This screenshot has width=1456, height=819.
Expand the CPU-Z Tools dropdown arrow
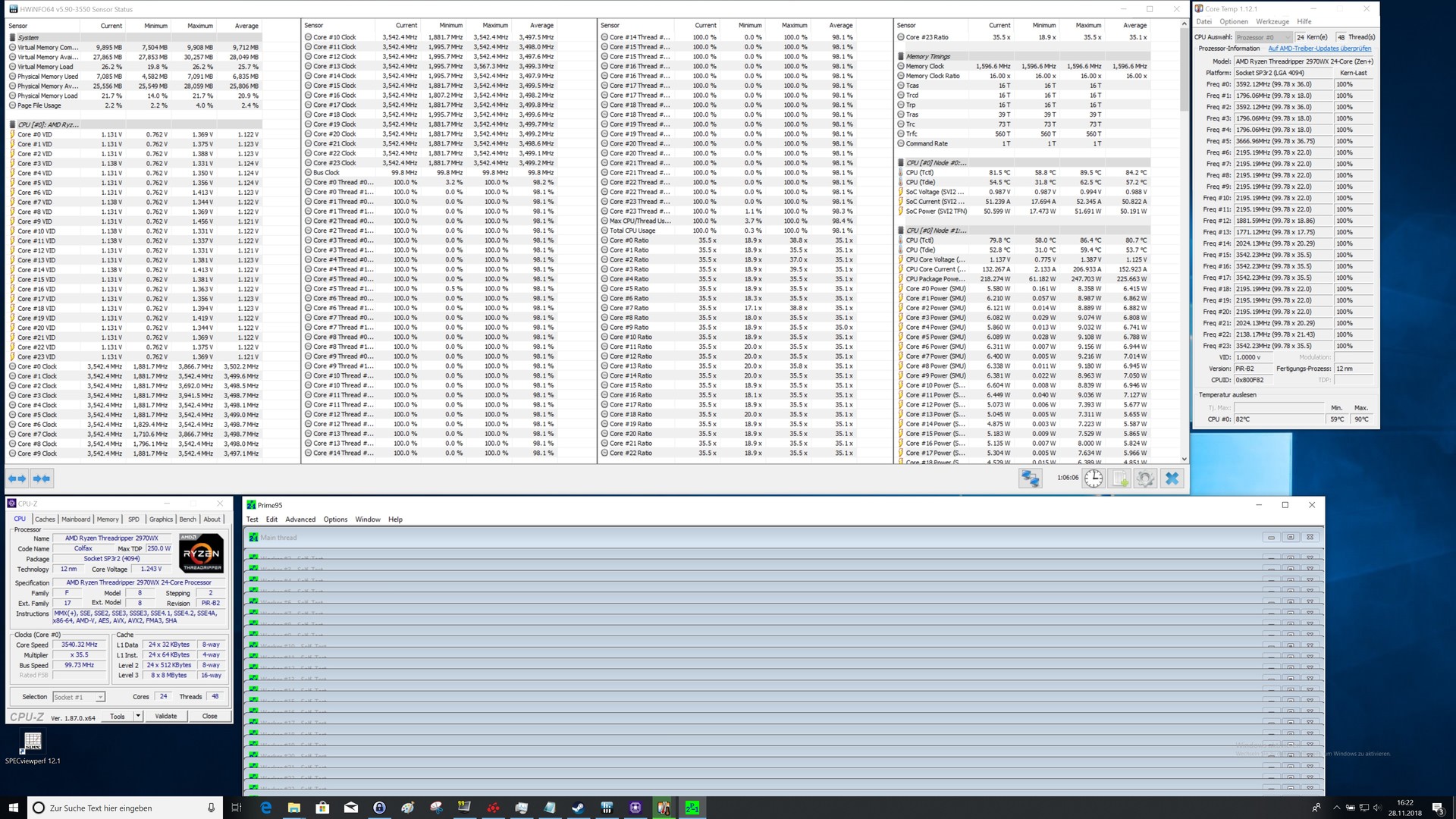pyautogui.click(x=138, y=716)
